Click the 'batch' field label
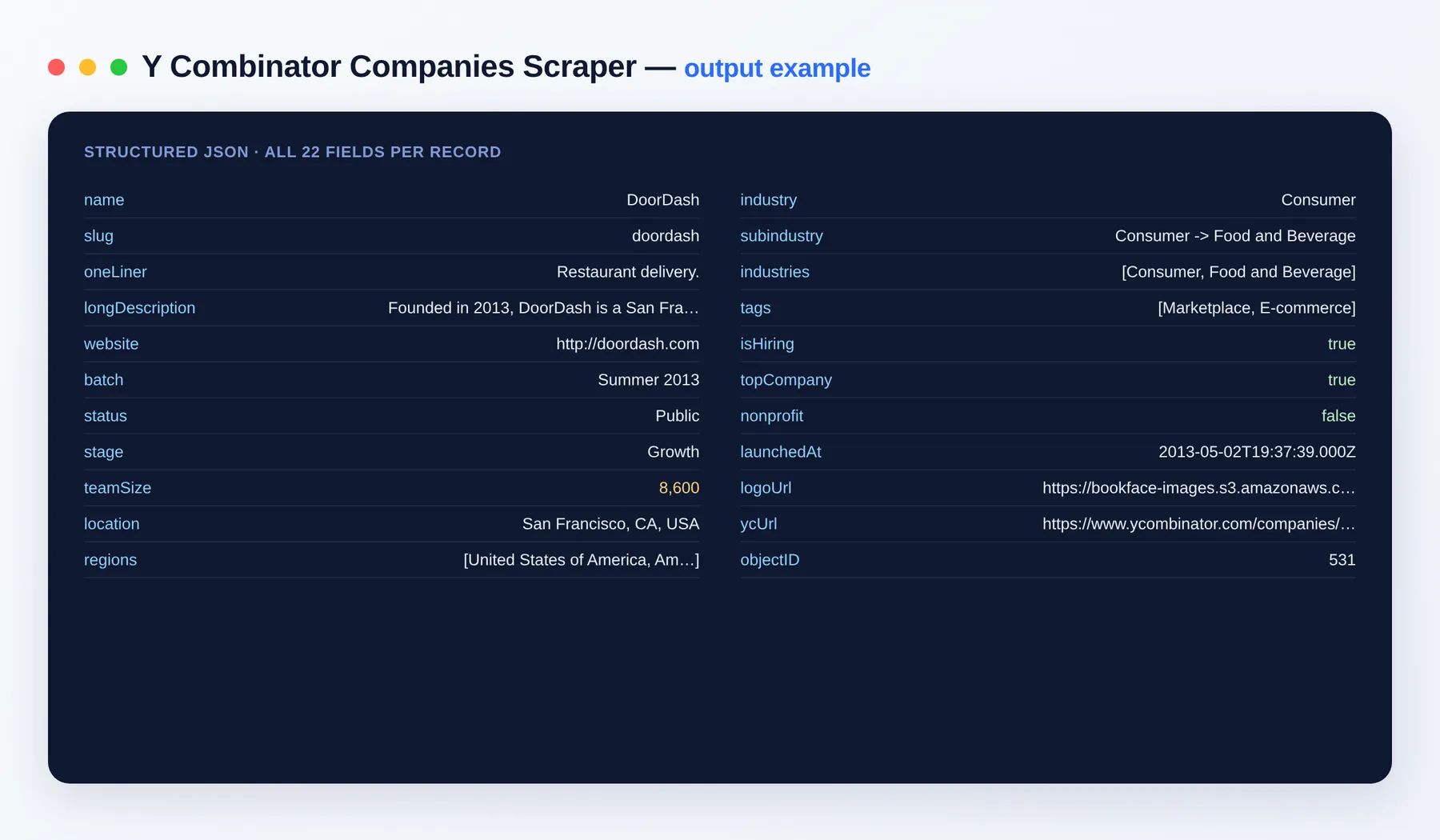 104,380
